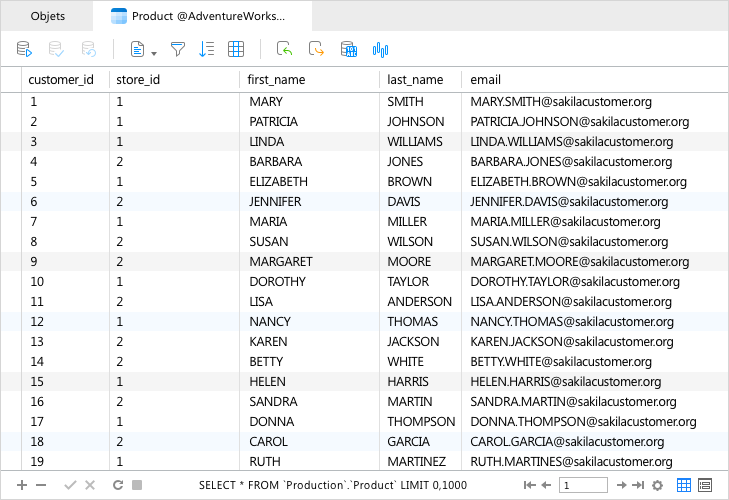Switch to form view toggle
The image size is (729, 500).
click(x=705, y=485)
